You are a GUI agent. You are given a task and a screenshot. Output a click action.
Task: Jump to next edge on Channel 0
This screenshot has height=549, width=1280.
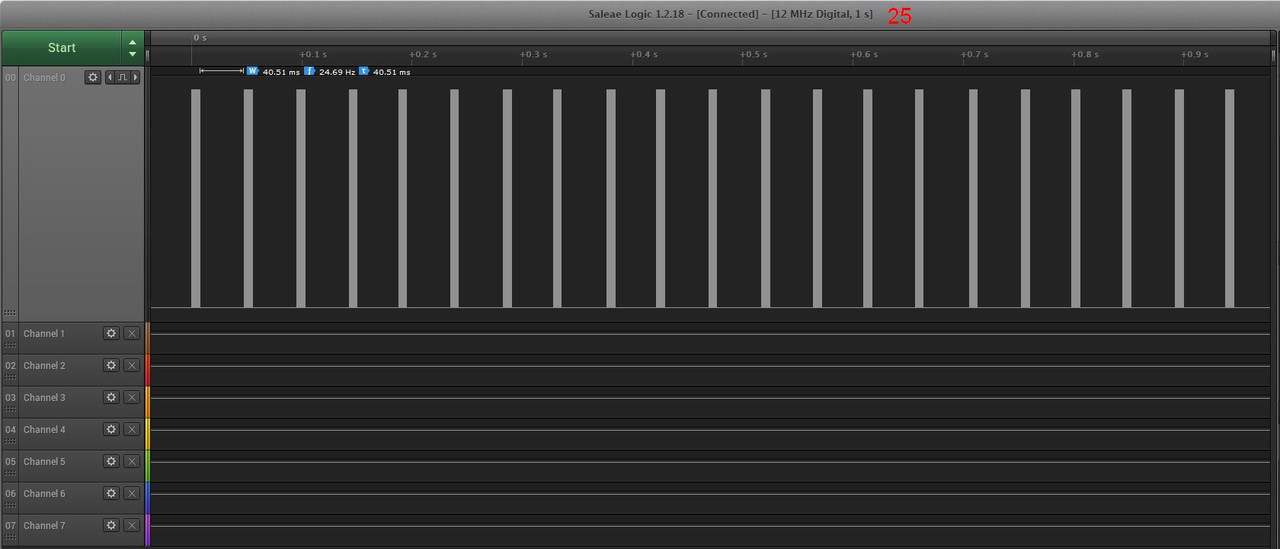tap(135, 77)
